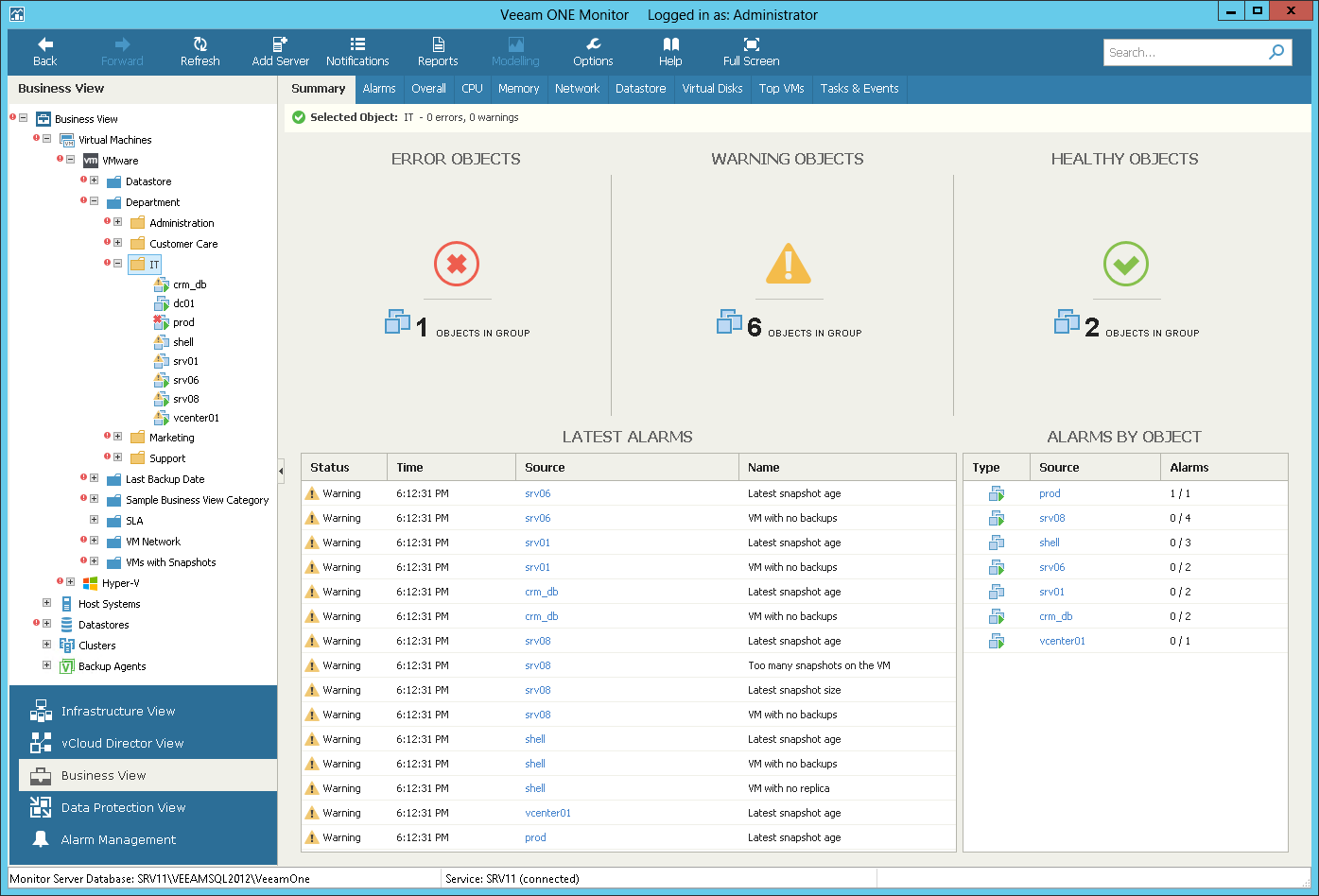The height and width of the screenshot is (896, 1319).
Task: Click the VMware tree node icon
Action: pos(91,161)
